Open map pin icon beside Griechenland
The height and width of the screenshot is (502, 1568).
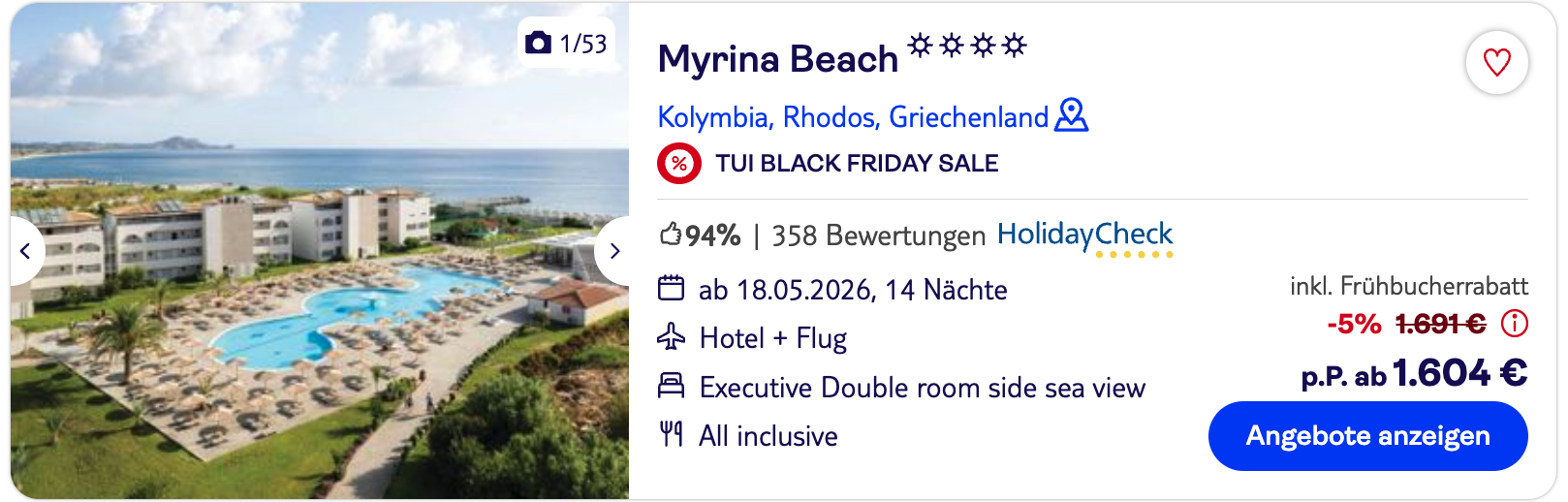1071,115
